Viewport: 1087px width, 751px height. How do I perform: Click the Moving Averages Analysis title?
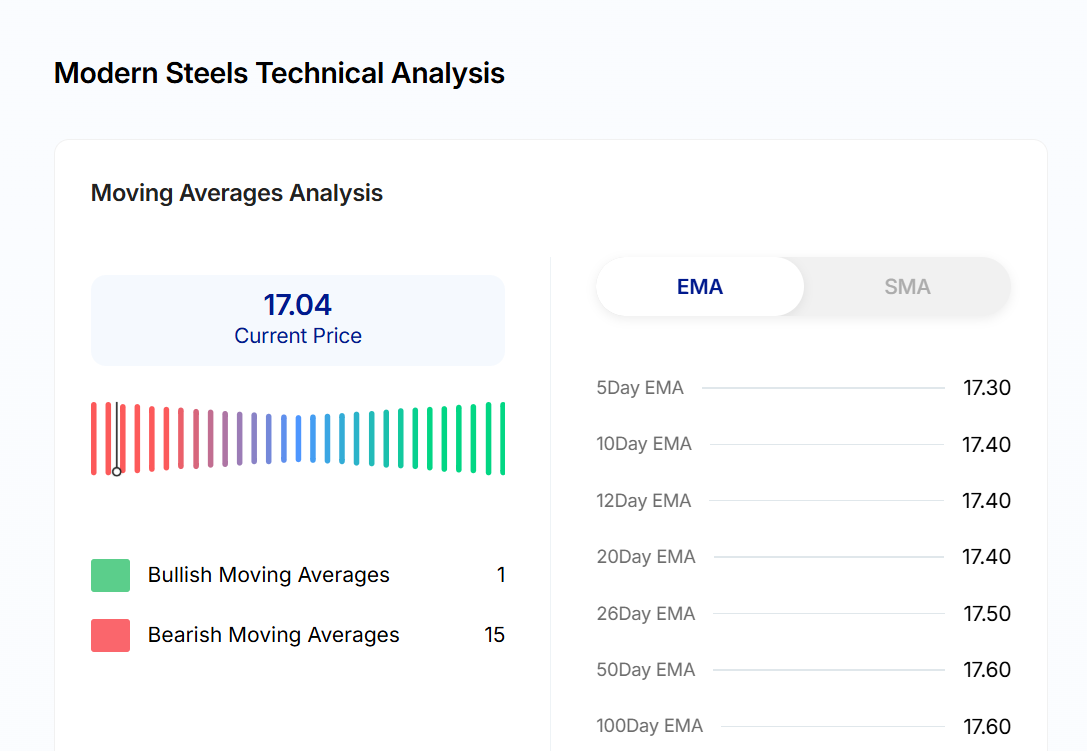237,193
